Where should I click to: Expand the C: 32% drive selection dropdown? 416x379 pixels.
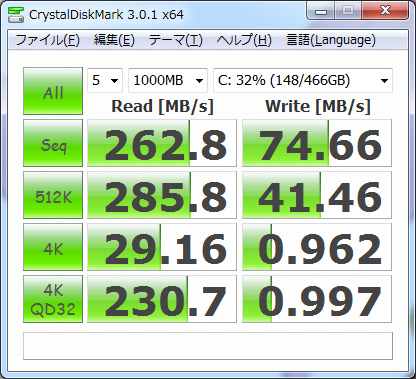[303, 80]
